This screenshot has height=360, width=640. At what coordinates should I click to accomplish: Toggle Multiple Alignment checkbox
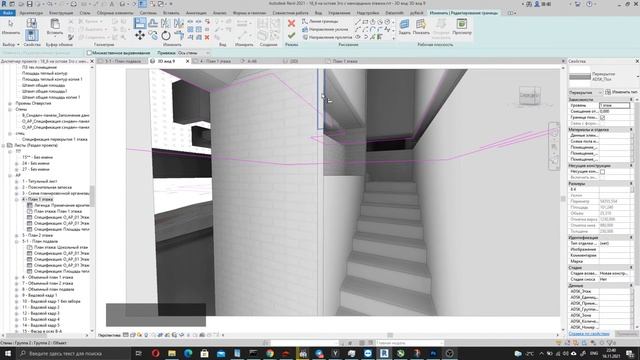(89, 53)
